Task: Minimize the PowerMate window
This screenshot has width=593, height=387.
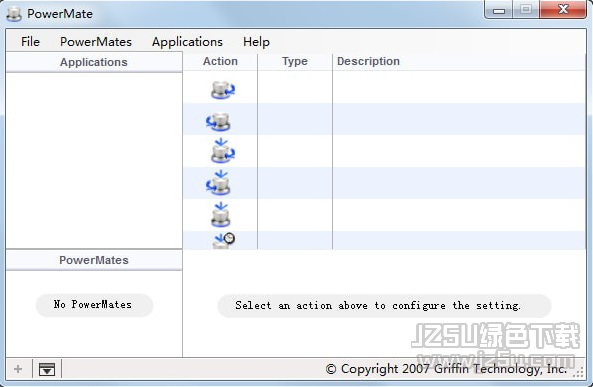Action: coord(499,10)
